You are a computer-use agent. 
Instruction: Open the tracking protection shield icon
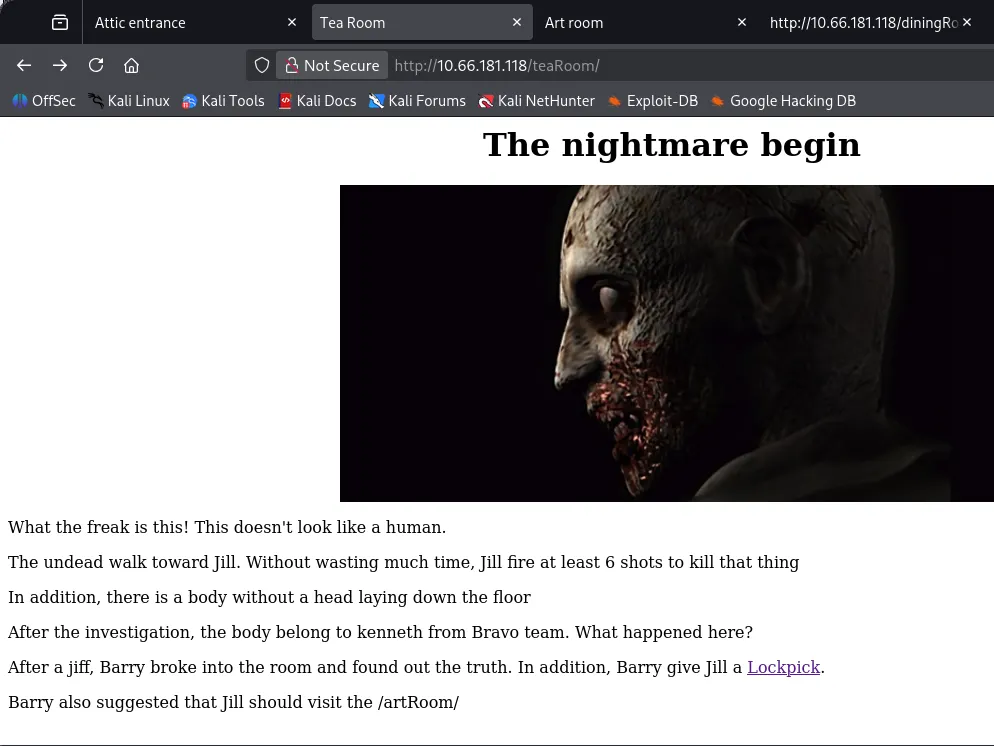[262, 65]
